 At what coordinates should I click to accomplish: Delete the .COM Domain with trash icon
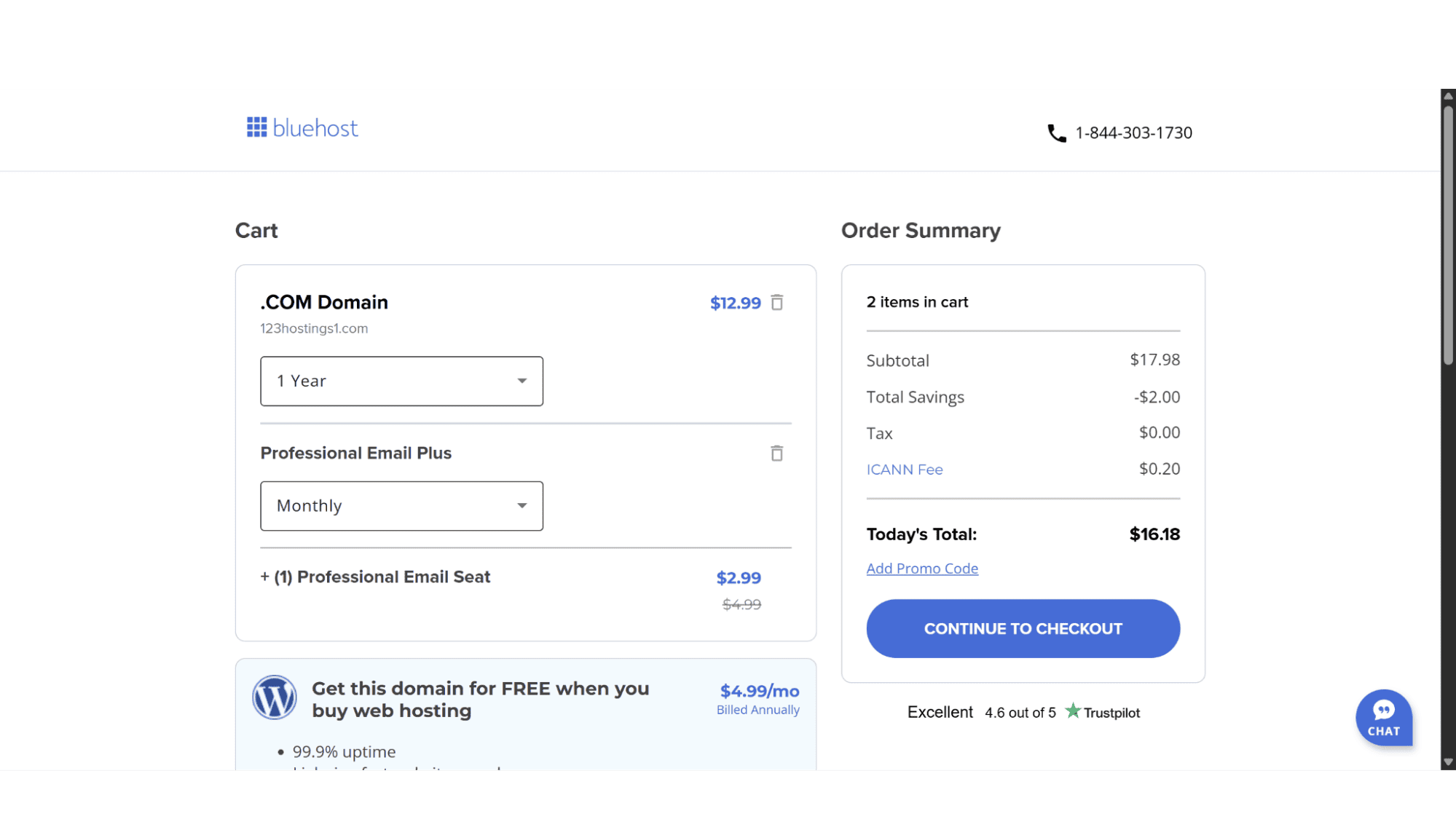click(777, 302)
